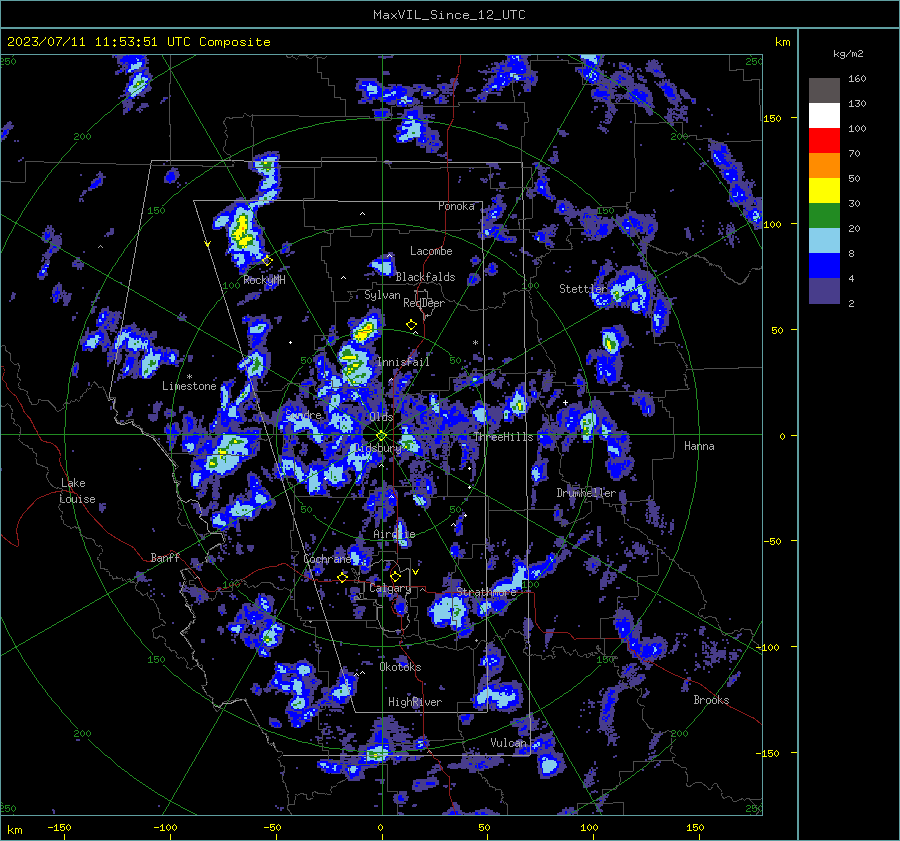This screenshot has width=900, height=841.
Task: Click the 2023/07/11 11:53:51 UTC Composite timestamp
Action: pos(138,42)
